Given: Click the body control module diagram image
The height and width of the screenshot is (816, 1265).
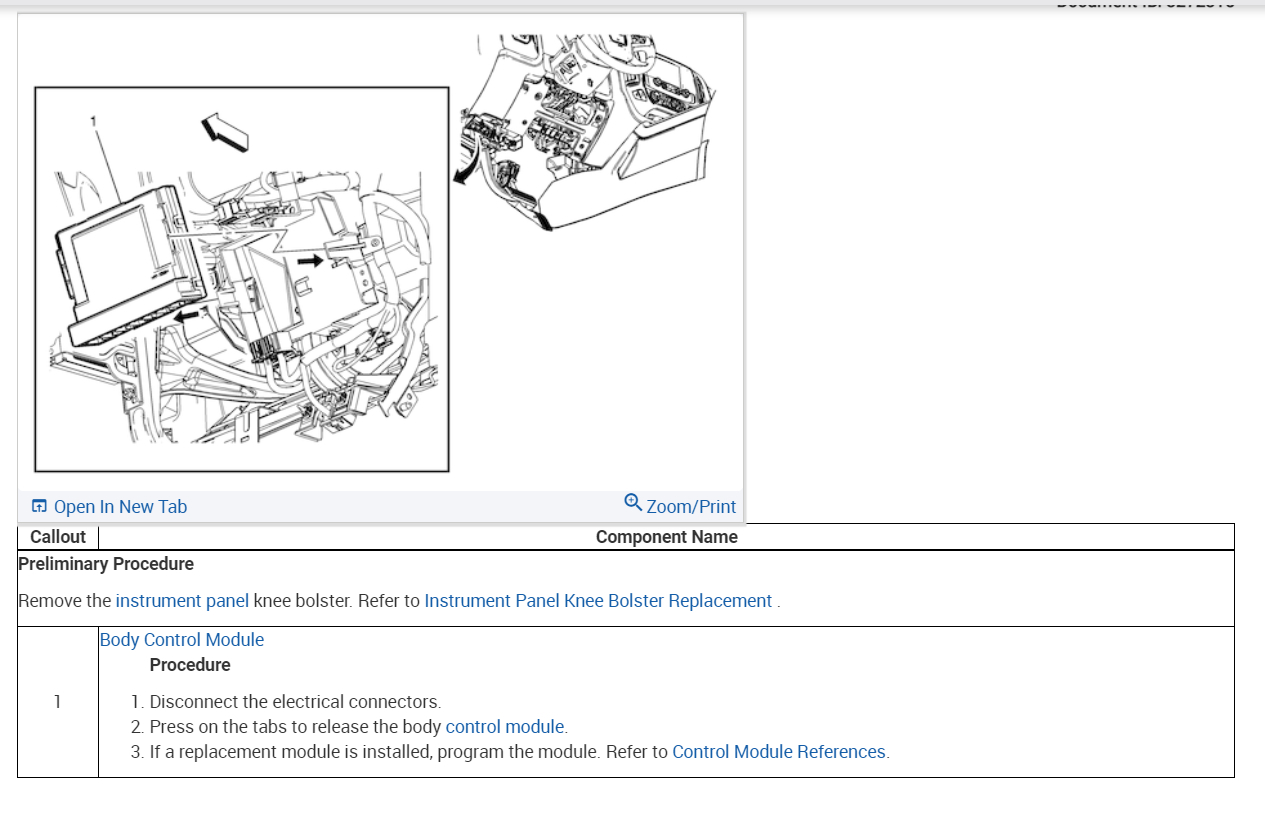Looking at the screenshot, I should click(x=380, y=253).
